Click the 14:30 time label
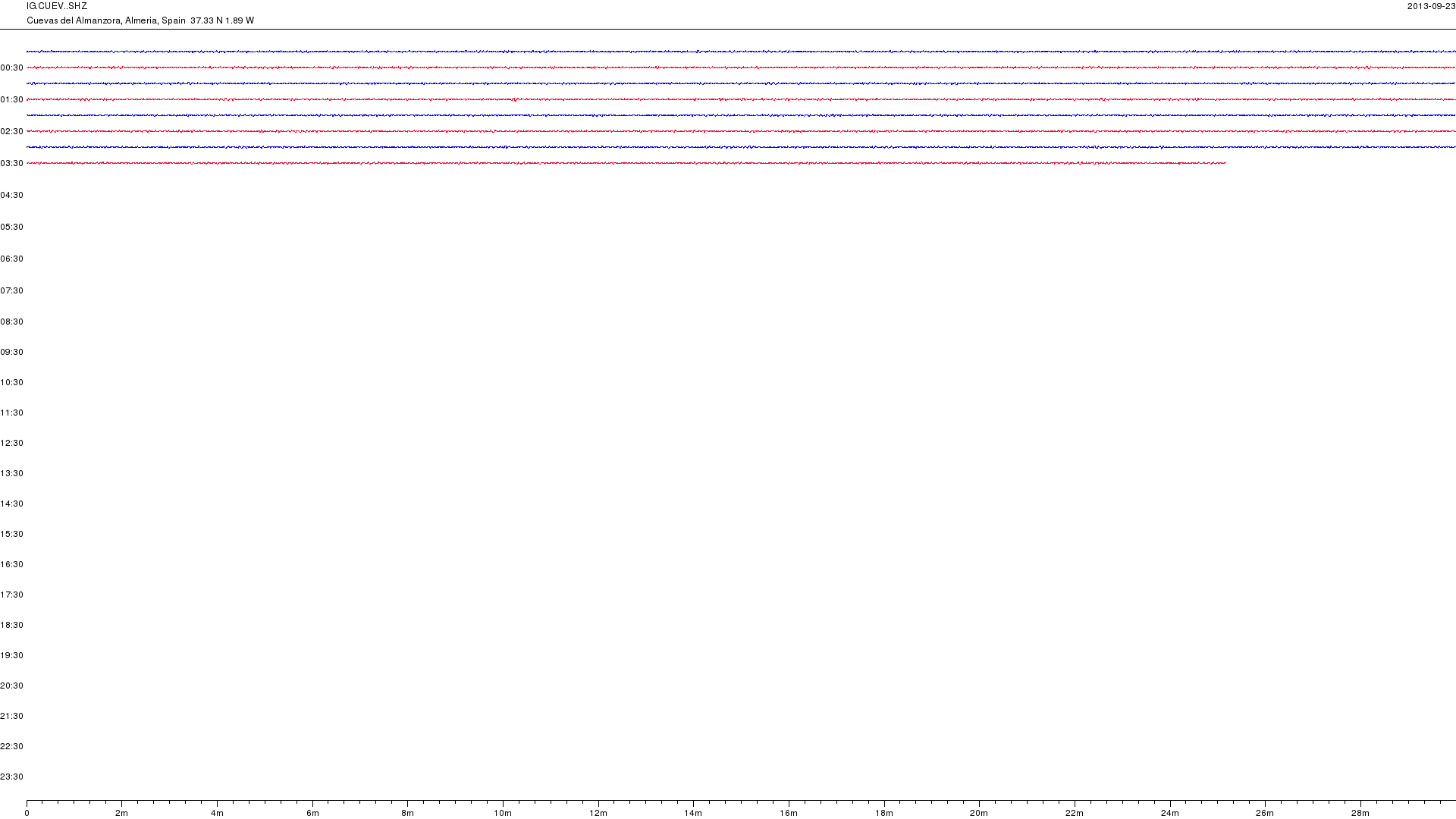This screenshot has height=819, width=1456. [x=12, y=504]
